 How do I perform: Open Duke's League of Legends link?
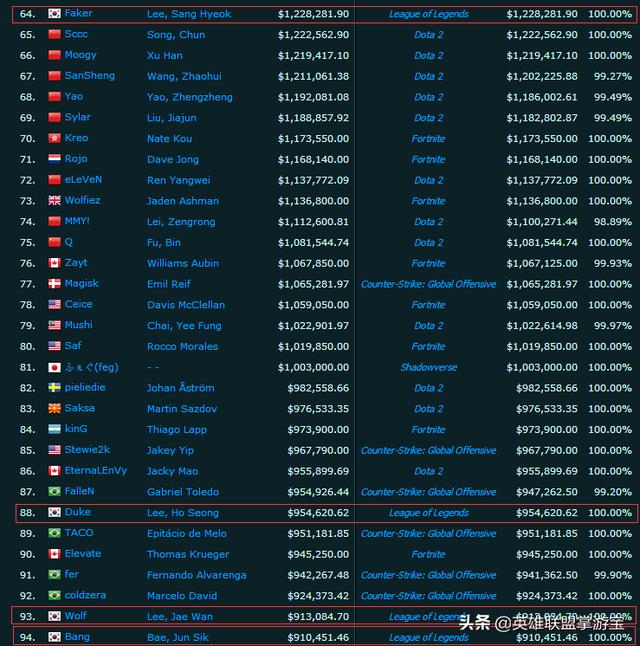tap(429, 513)
